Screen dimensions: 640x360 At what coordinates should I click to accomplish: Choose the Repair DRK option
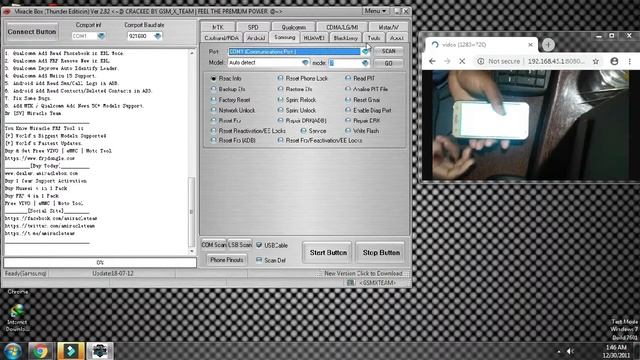click(x=363, y=120)
